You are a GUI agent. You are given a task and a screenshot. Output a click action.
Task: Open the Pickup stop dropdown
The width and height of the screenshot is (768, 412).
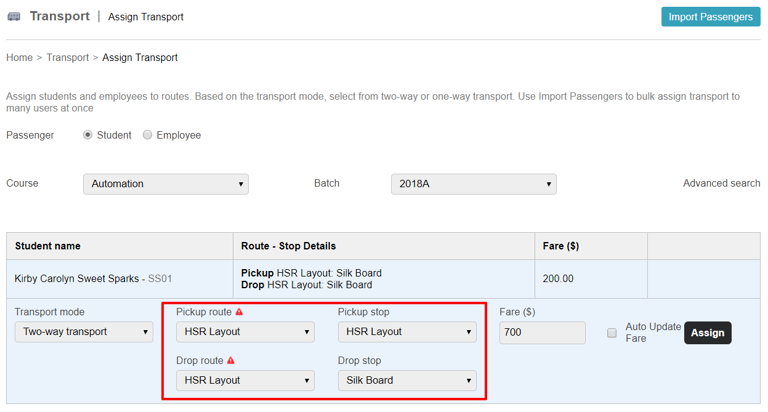[x=407, y=332]
